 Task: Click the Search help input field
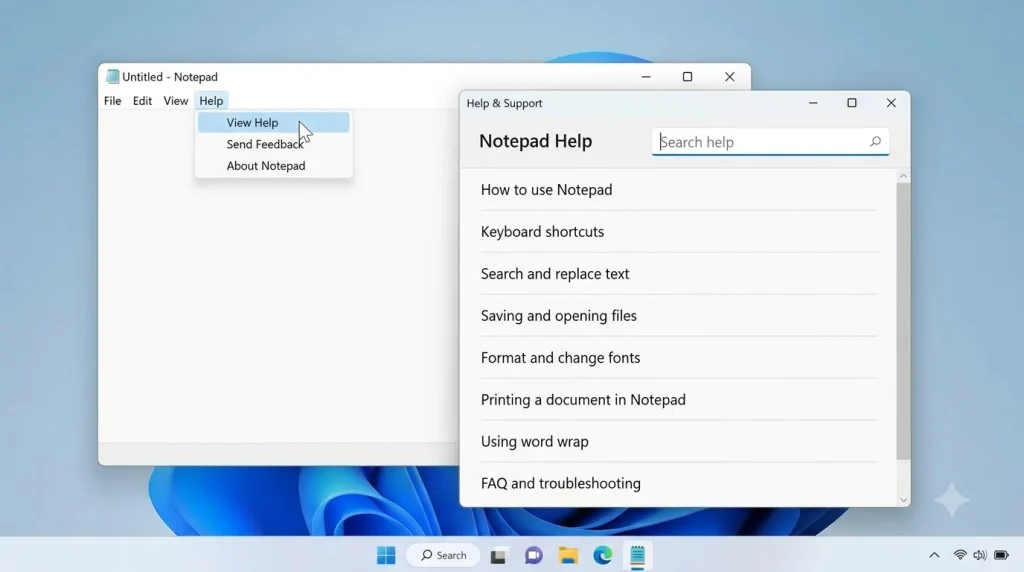point(770,142)
